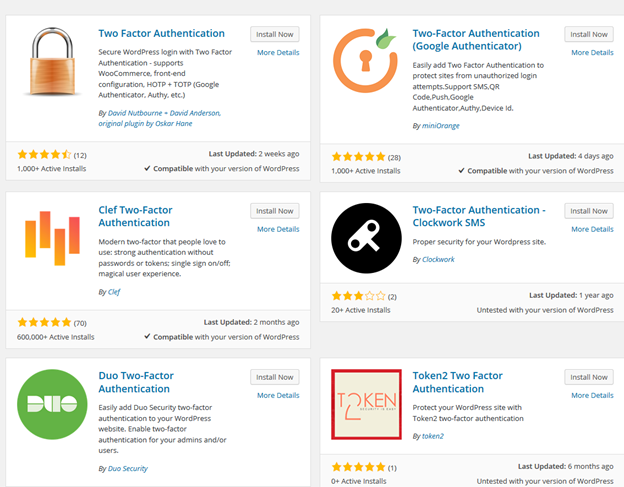Click the green Duo plugin logo
Image resolution: width=624 pixels, height=487 pixels.
pos(51,405)
